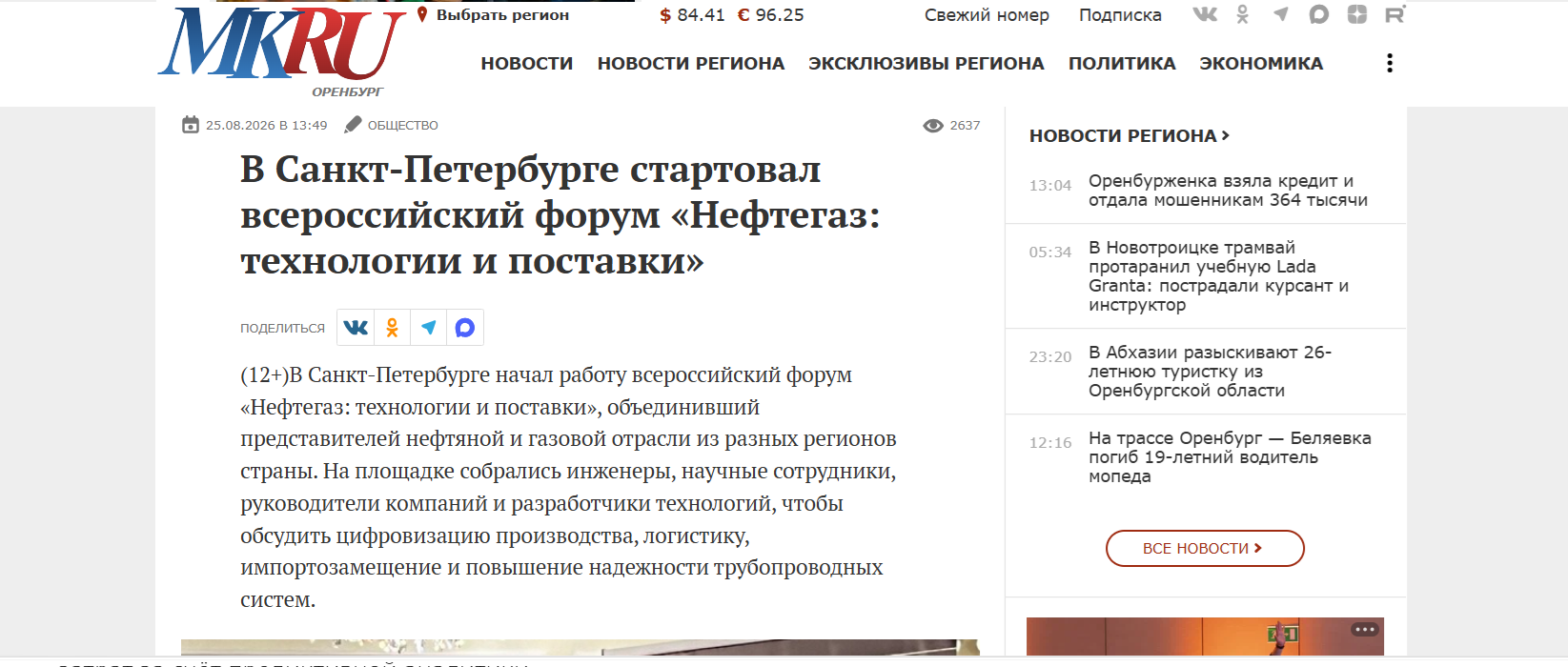Click euro exchange rate 96.25
The height and width of the screenshot is (667, 1568).
coord(771,15)
